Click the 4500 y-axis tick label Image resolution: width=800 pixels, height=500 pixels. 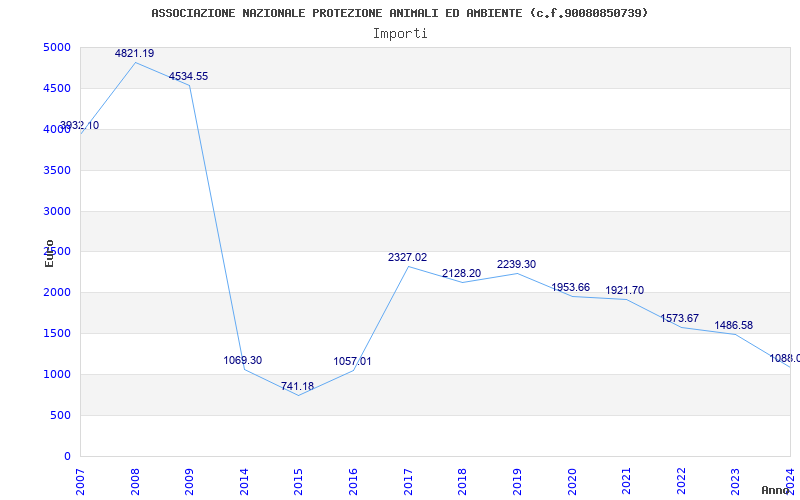(x=57, y=88)
